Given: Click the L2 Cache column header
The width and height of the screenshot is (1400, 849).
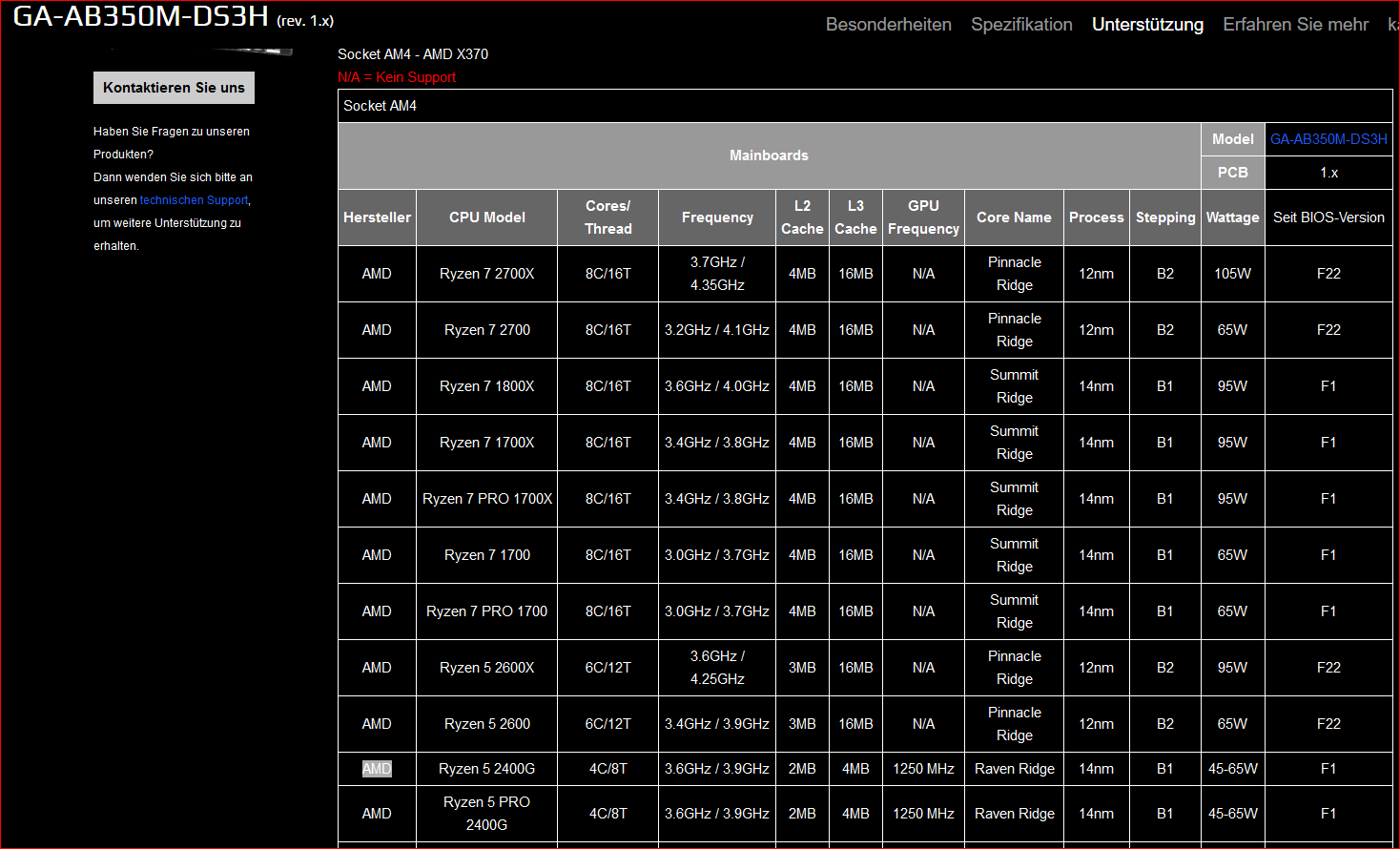Looking at the screenshot, I should tap(802, 217).
